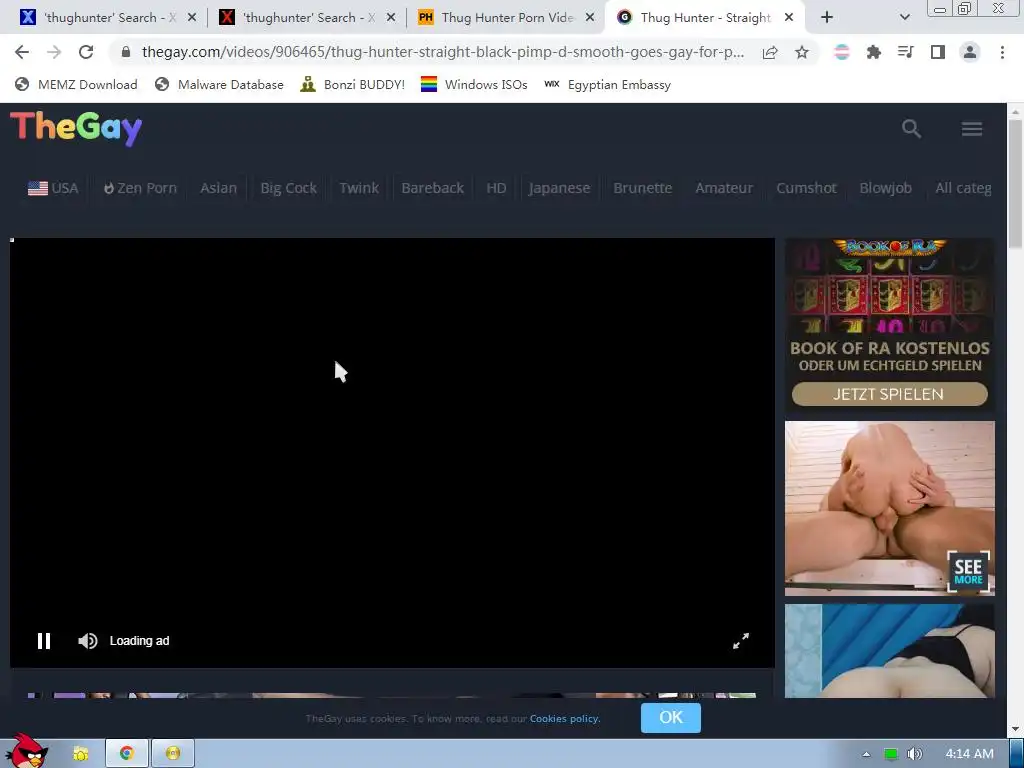Show hidden system tray icons
The image size is (1024, 768).
point(866,754)
